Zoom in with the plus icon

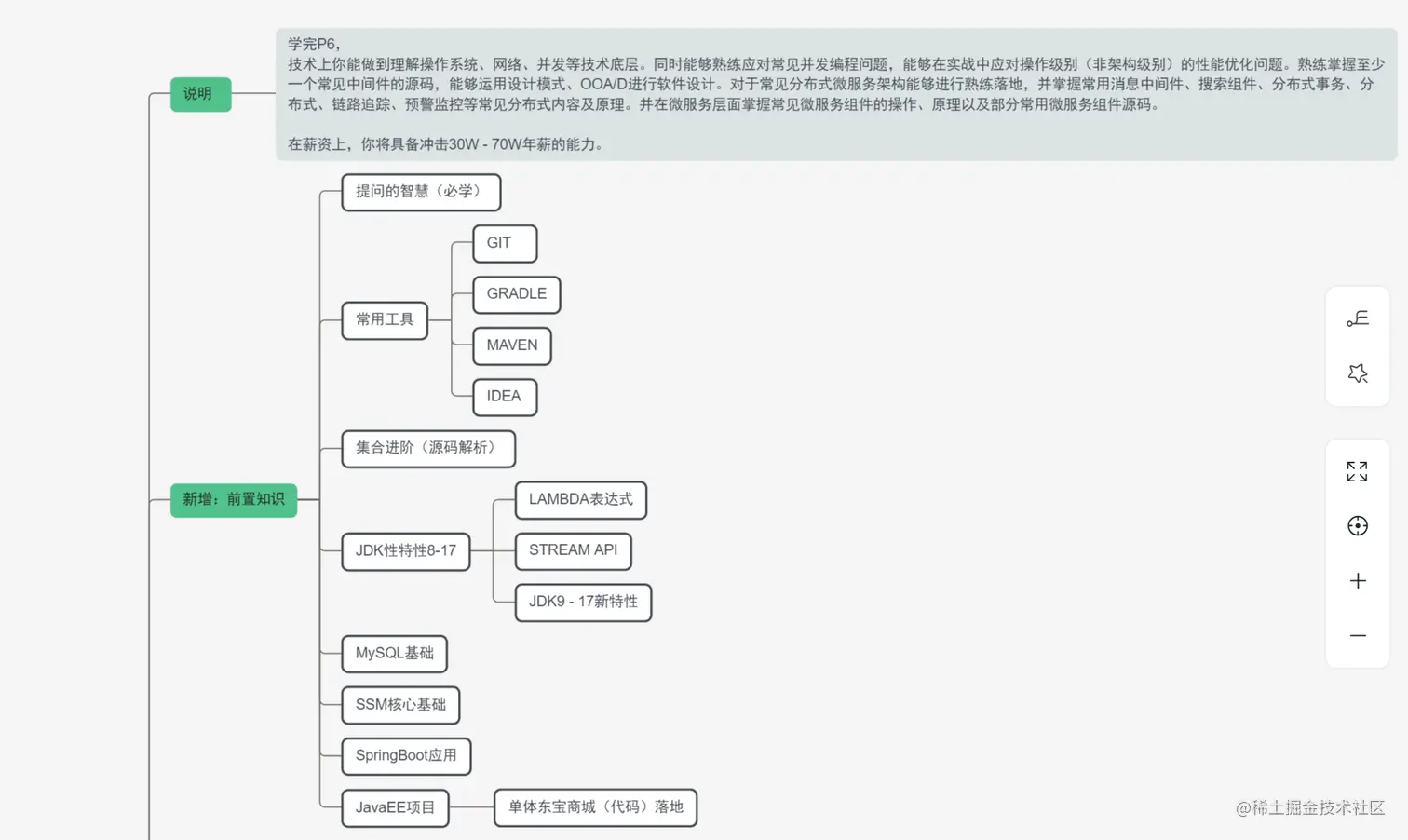[1357, 580]
